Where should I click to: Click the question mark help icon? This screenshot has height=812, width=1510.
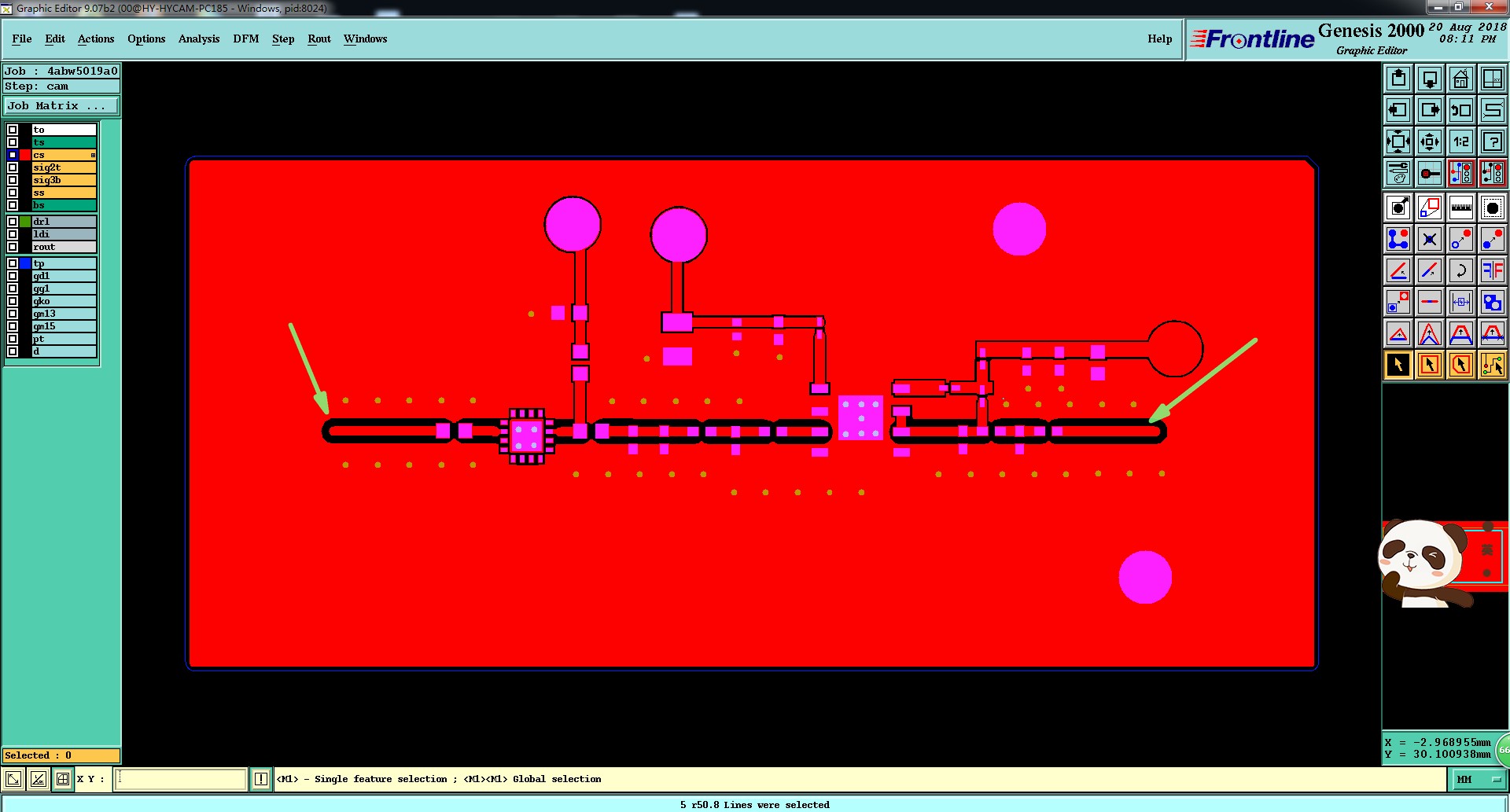(1493, 141)
